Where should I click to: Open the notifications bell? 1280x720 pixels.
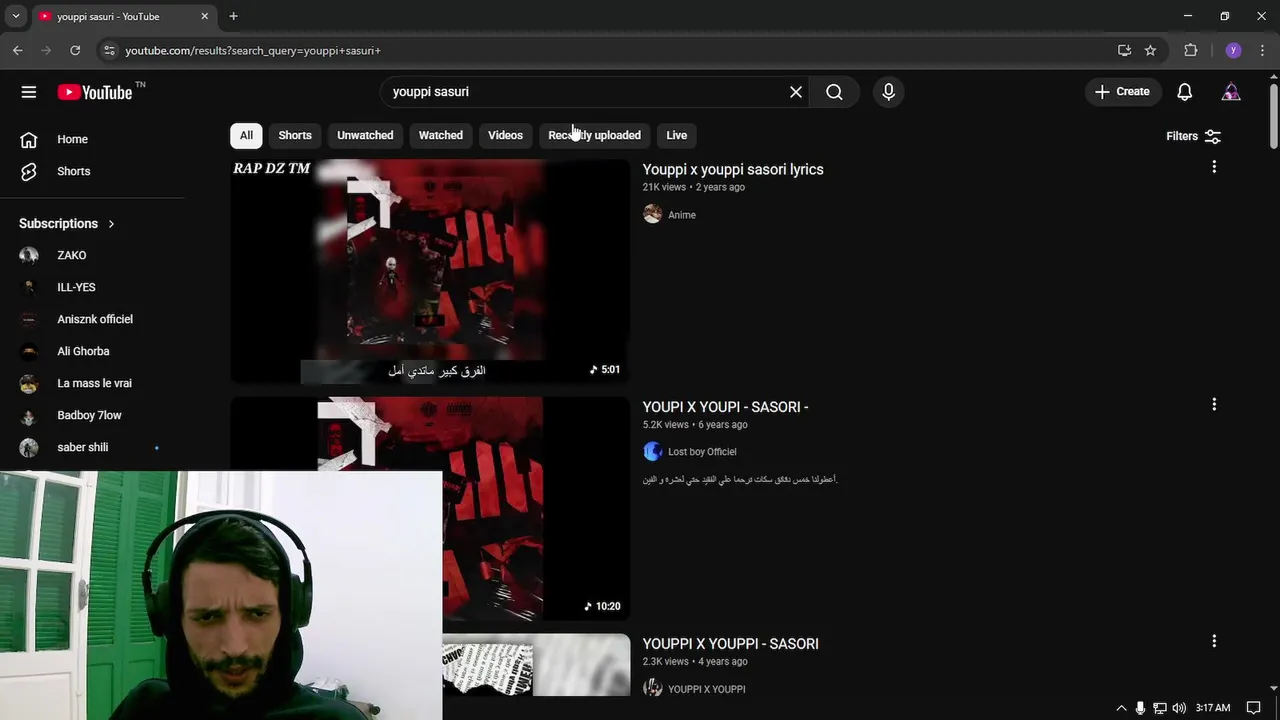coord(1185,92)
